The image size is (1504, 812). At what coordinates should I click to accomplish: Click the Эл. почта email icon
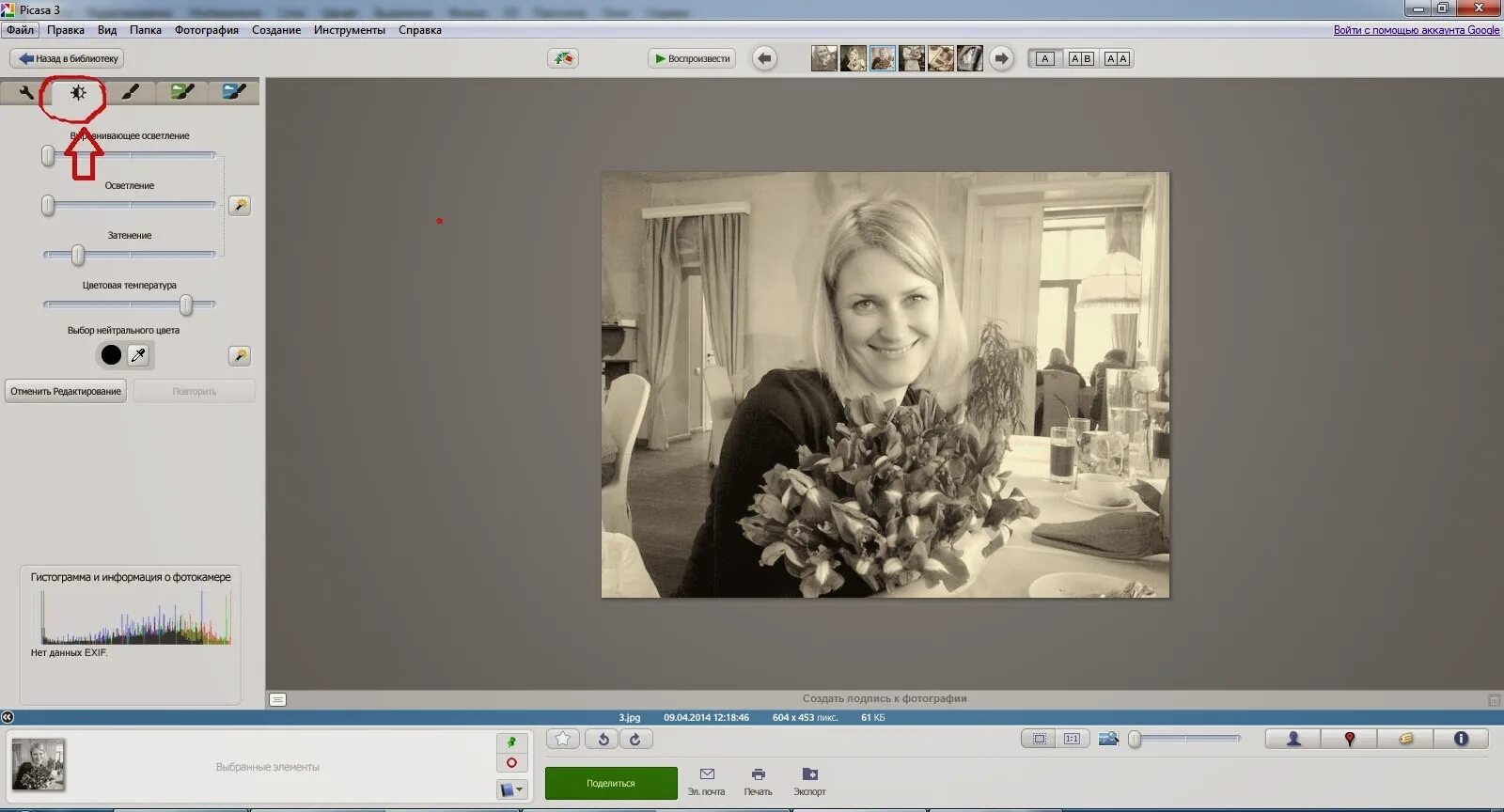pyautogui.click(x=707, y=781)
